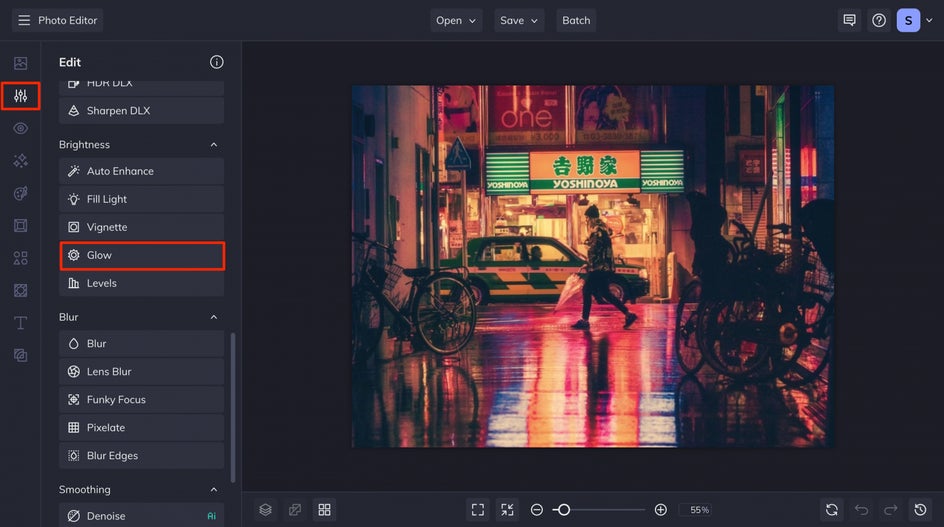
Task: Click the help question mark icon
Action: point(879,20)
